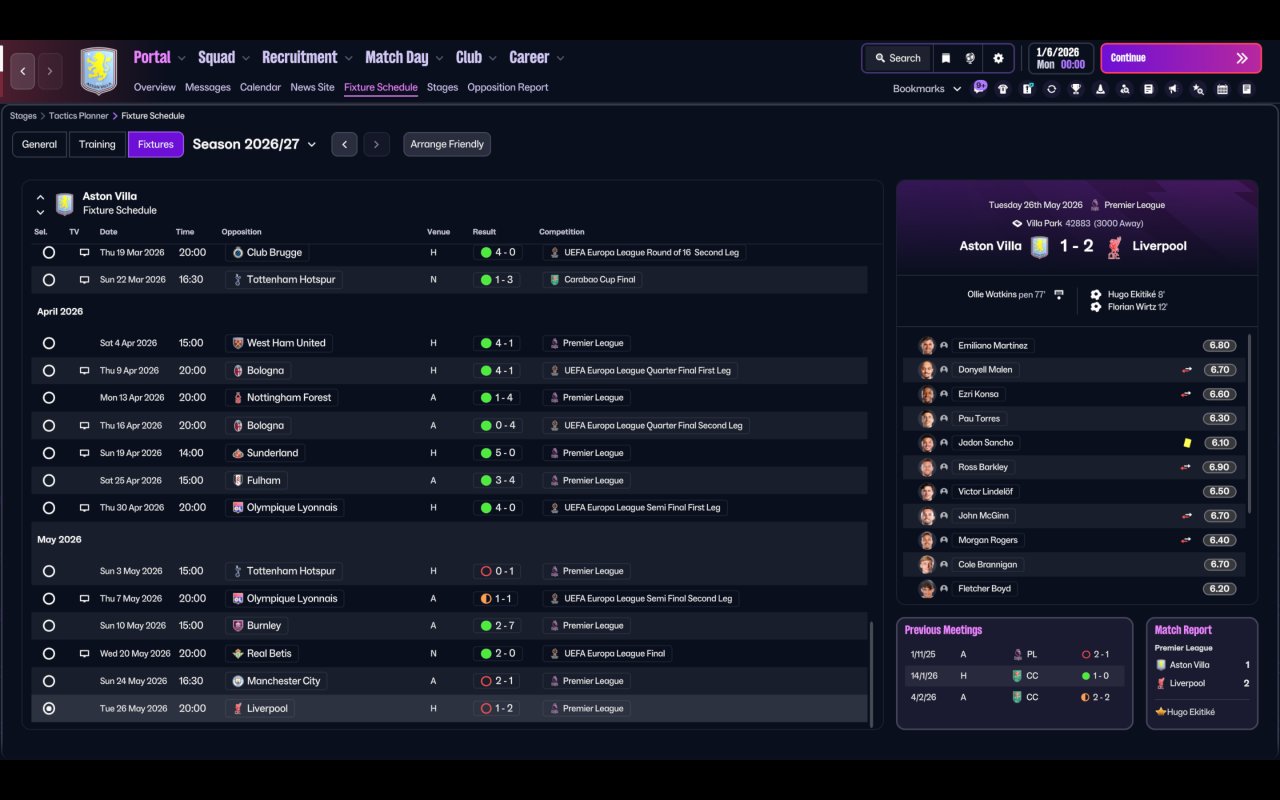Viewport: 1280px width, 800px height.
Task: Select the West Ham United fixture radio button
Action: (x=48, y=343)
